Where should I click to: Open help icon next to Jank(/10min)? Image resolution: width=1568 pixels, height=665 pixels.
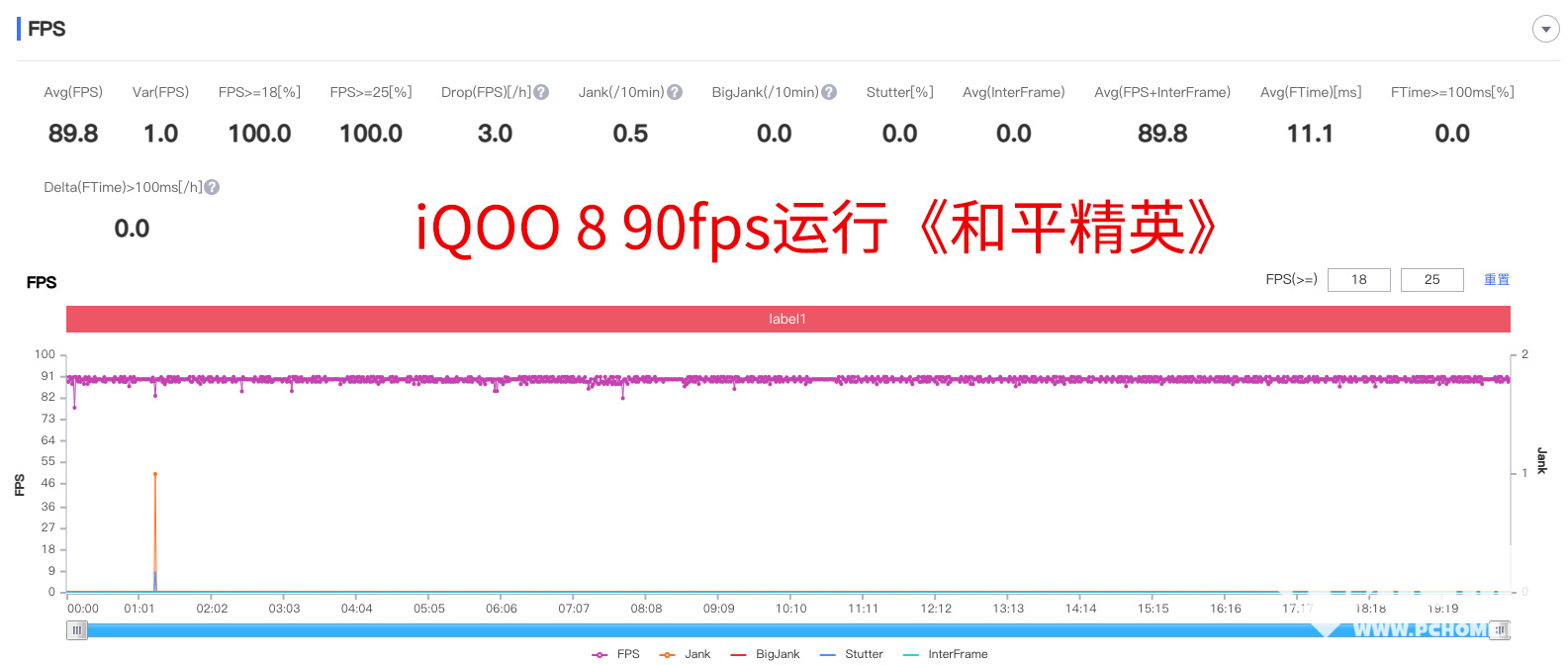click(x=675, y=92)
